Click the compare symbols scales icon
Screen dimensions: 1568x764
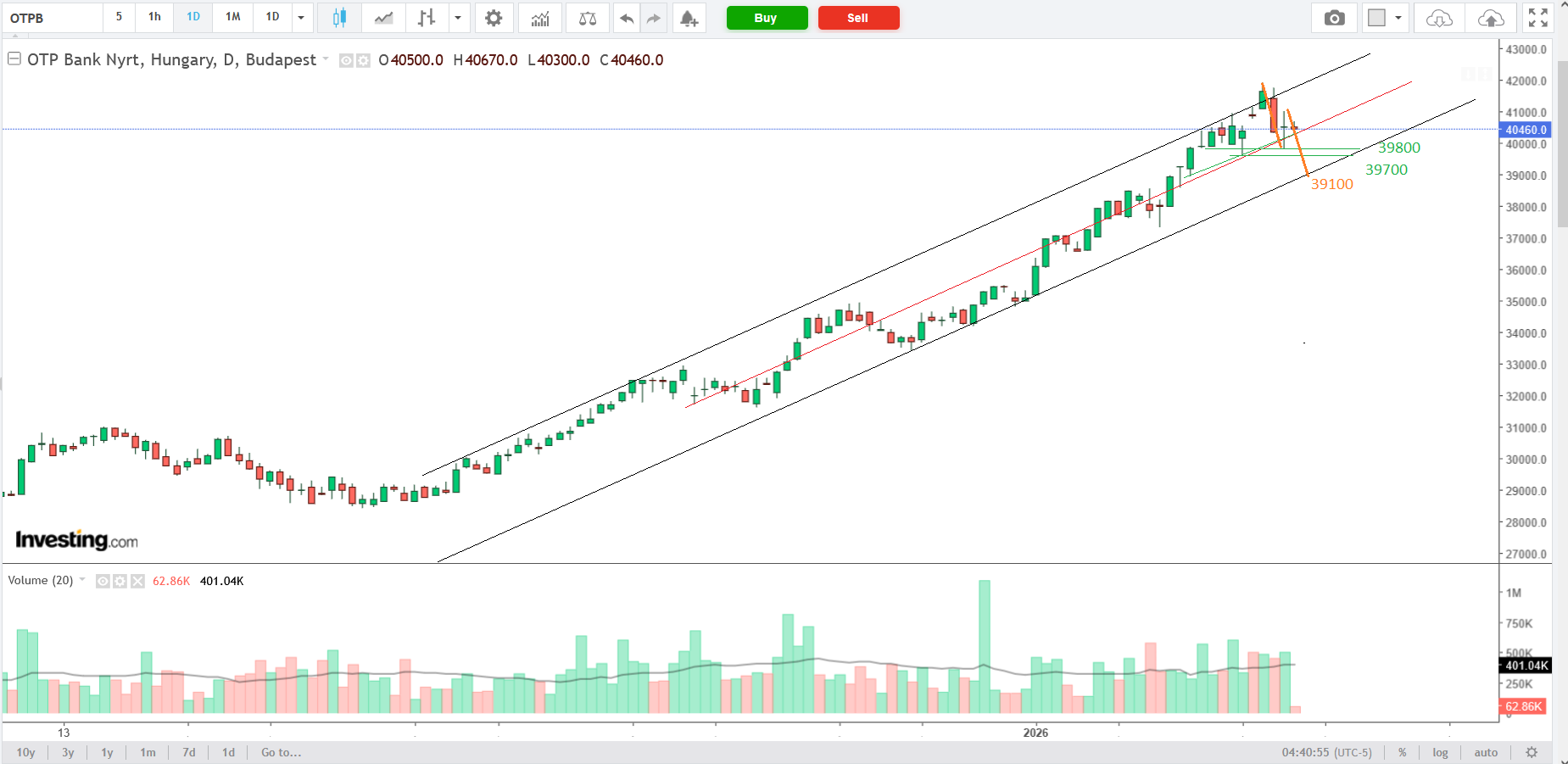tap(587, 18)
